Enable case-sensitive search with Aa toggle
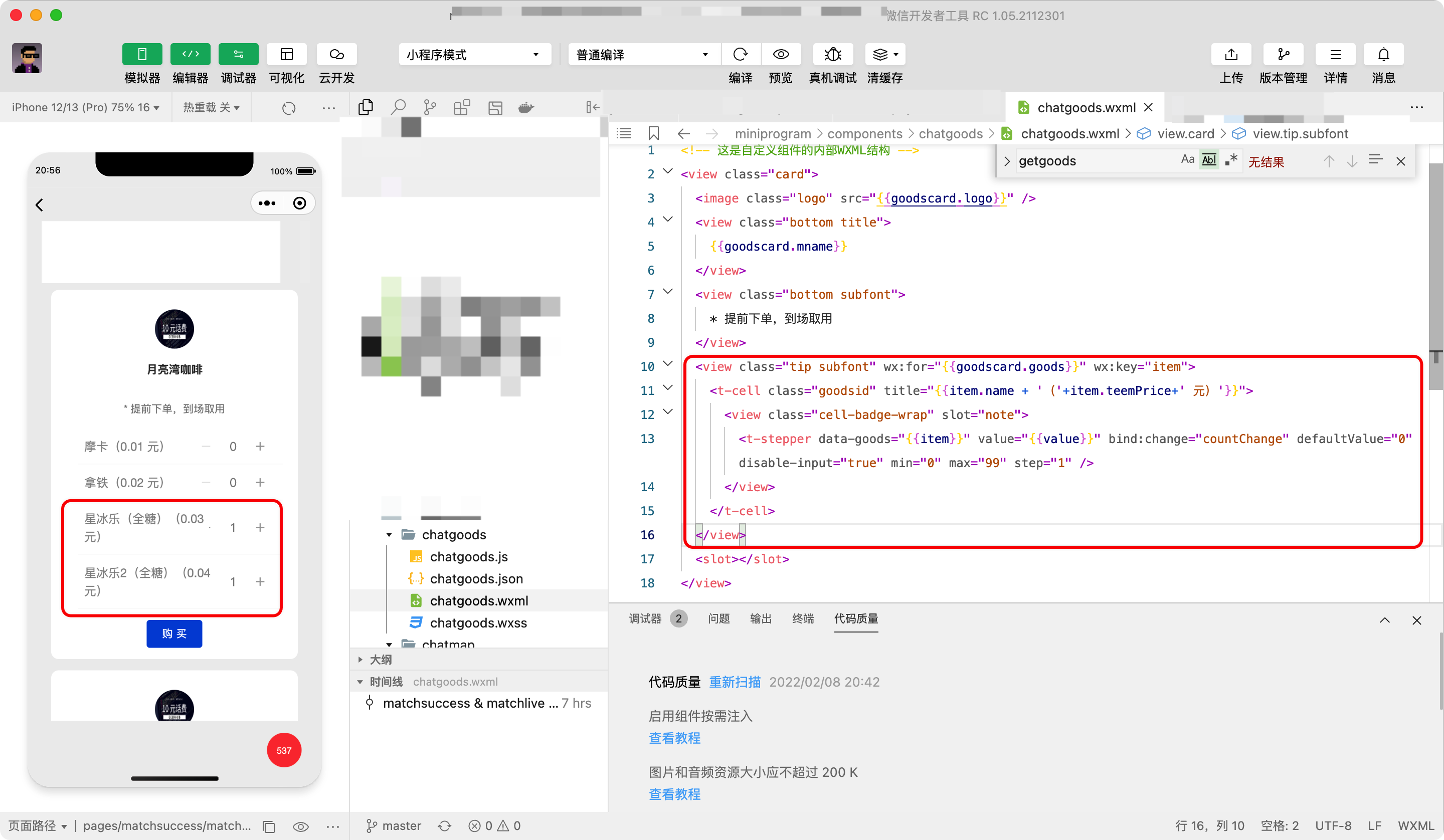1444x840 pixels. [1187, 159]
